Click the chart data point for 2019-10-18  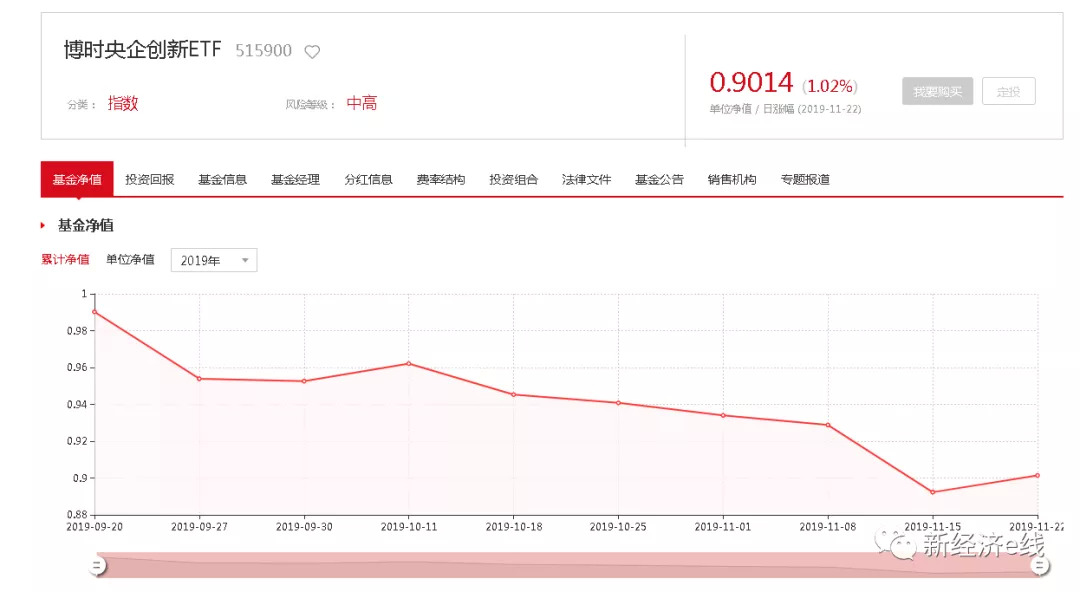(x=514, y=395)
